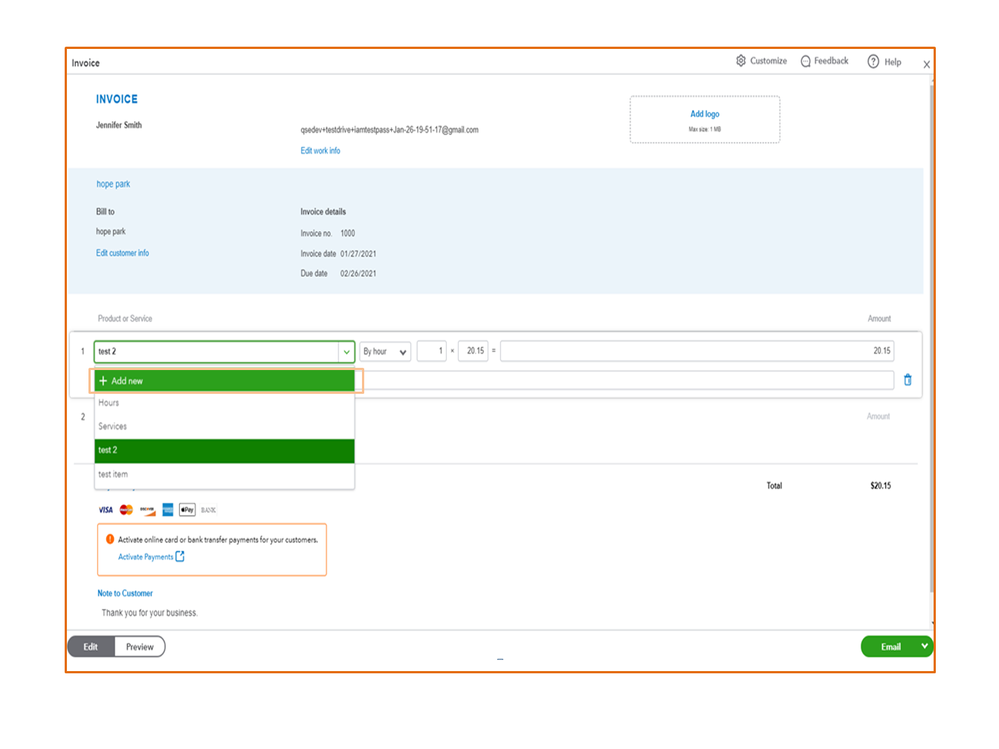Screen dimensions: 999x749
Task: Click the Discover card icon
Action: [147, 510]
